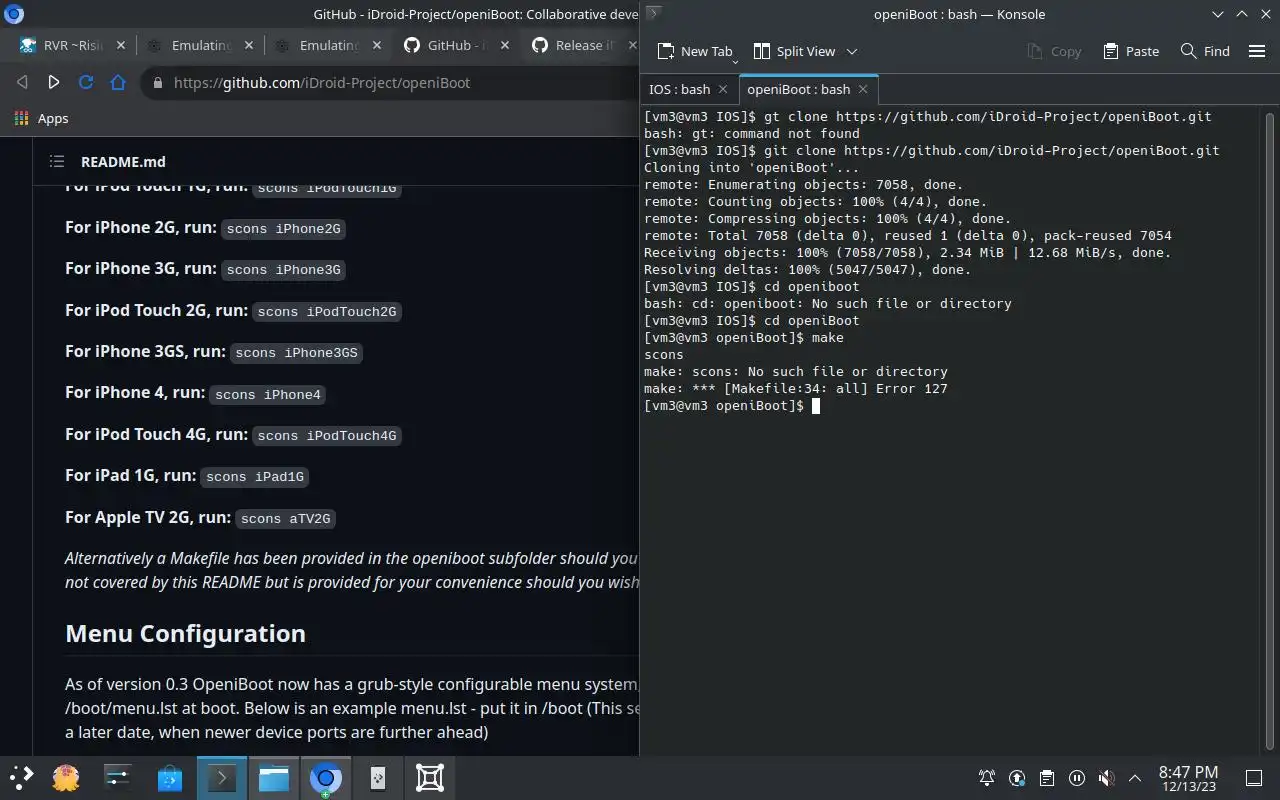Close the 'openiBoot : bash' tab
This screenshot has height=800, width=1280.
click(x=863, y=89)
